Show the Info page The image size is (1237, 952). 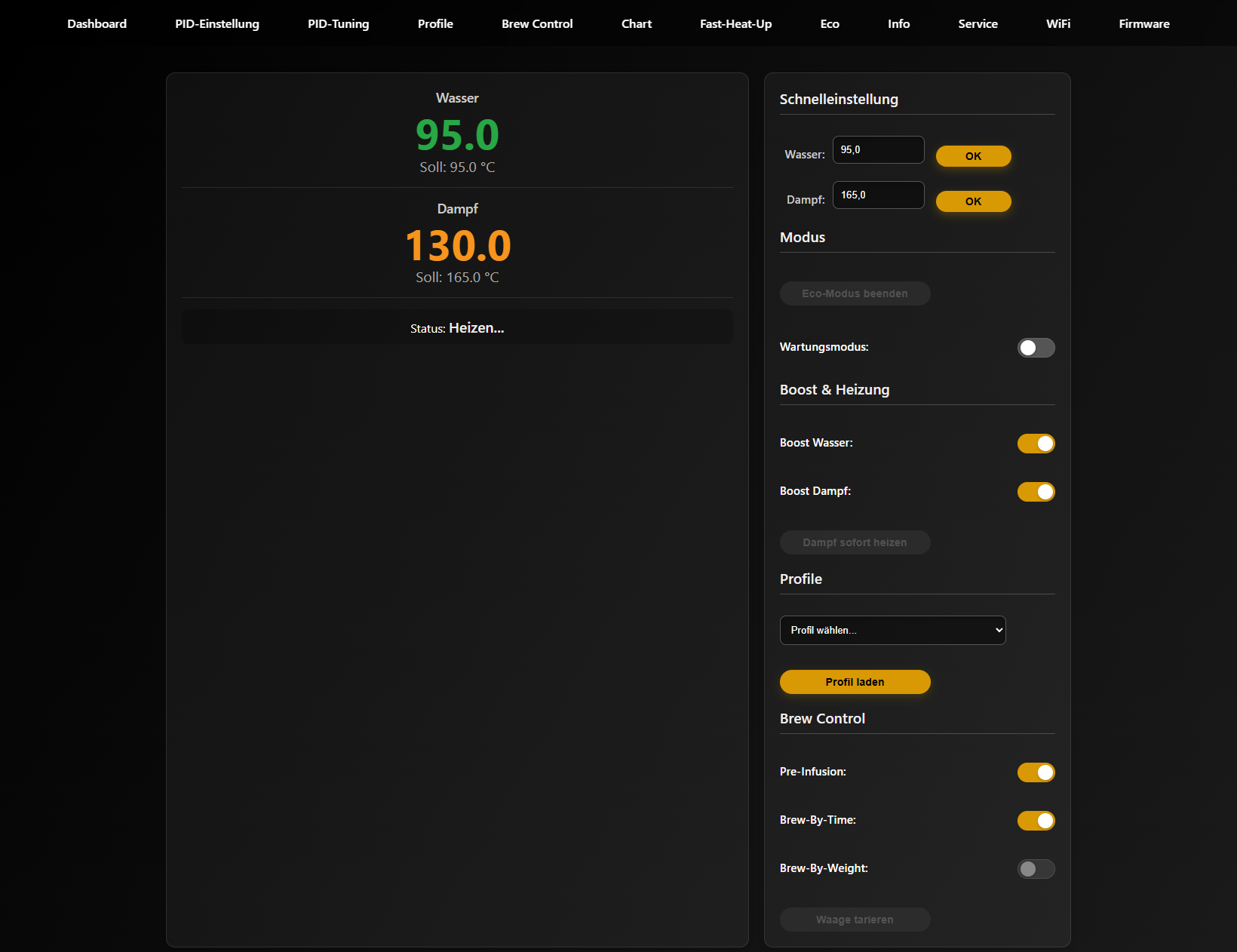[x=898, y=23]
